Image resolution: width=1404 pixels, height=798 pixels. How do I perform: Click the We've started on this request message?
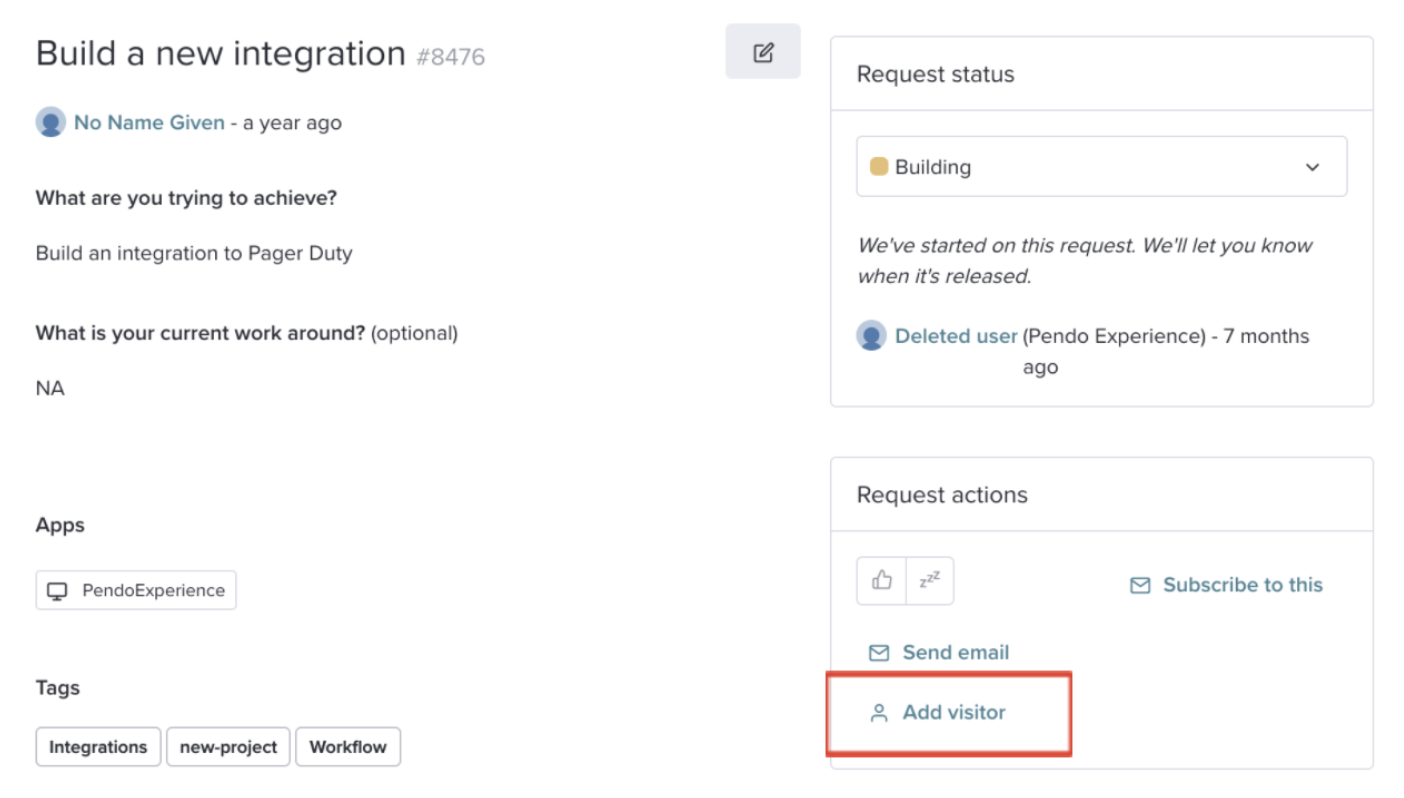1085,260
